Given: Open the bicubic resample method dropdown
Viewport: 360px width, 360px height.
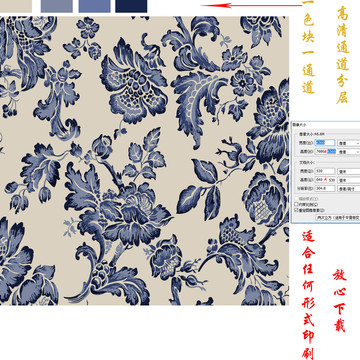Looking at the screenshot, I should (x=338, y=217).
